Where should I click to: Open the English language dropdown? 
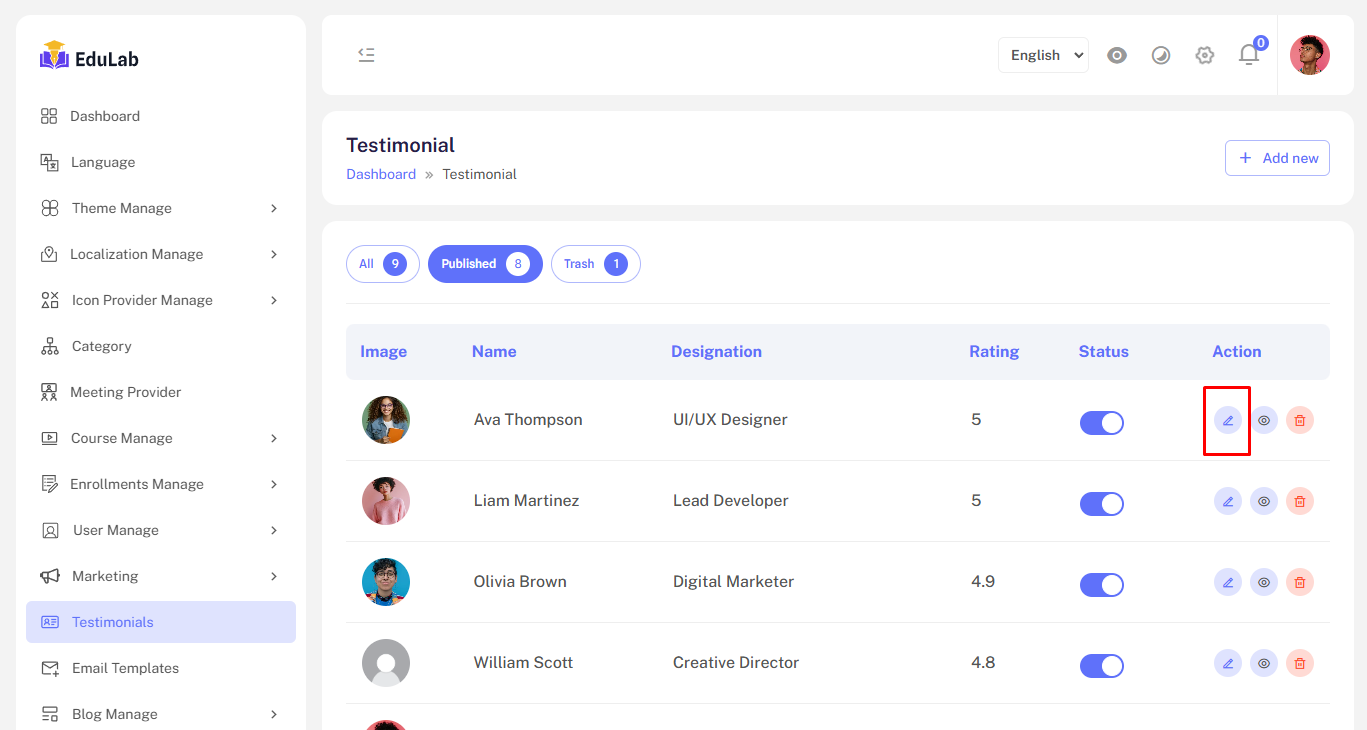1043,55
